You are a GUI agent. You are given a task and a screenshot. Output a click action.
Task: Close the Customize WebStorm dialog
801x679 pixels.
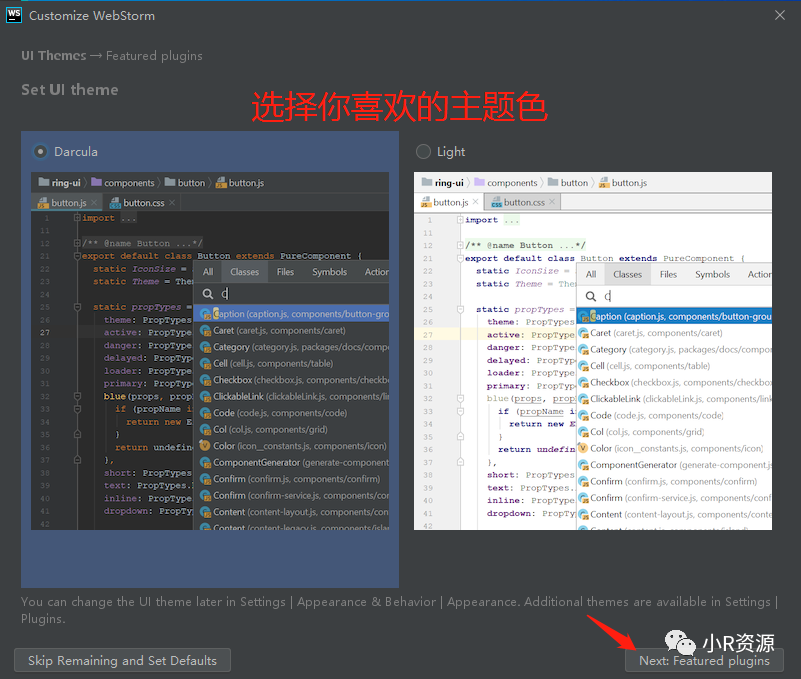pos(780,15)
